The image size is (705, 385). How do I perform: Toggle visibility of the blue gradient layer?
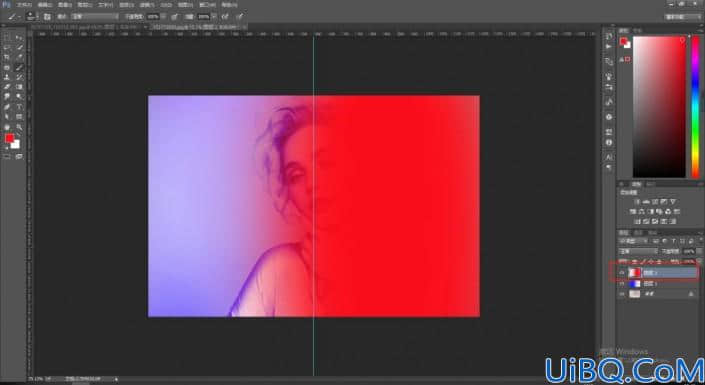(622, 284)
